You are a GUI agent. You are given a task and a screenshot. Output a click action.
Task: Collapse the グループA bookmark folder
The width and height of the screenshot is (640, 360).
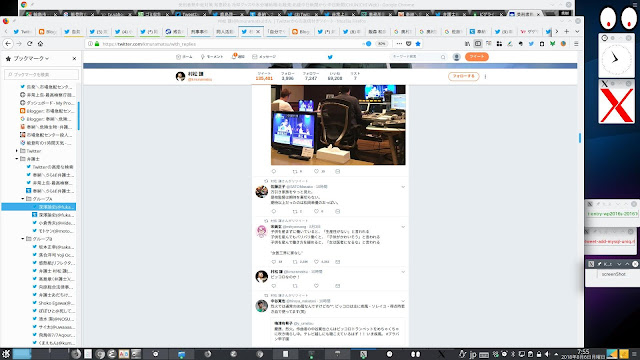(x=23, y=199)
